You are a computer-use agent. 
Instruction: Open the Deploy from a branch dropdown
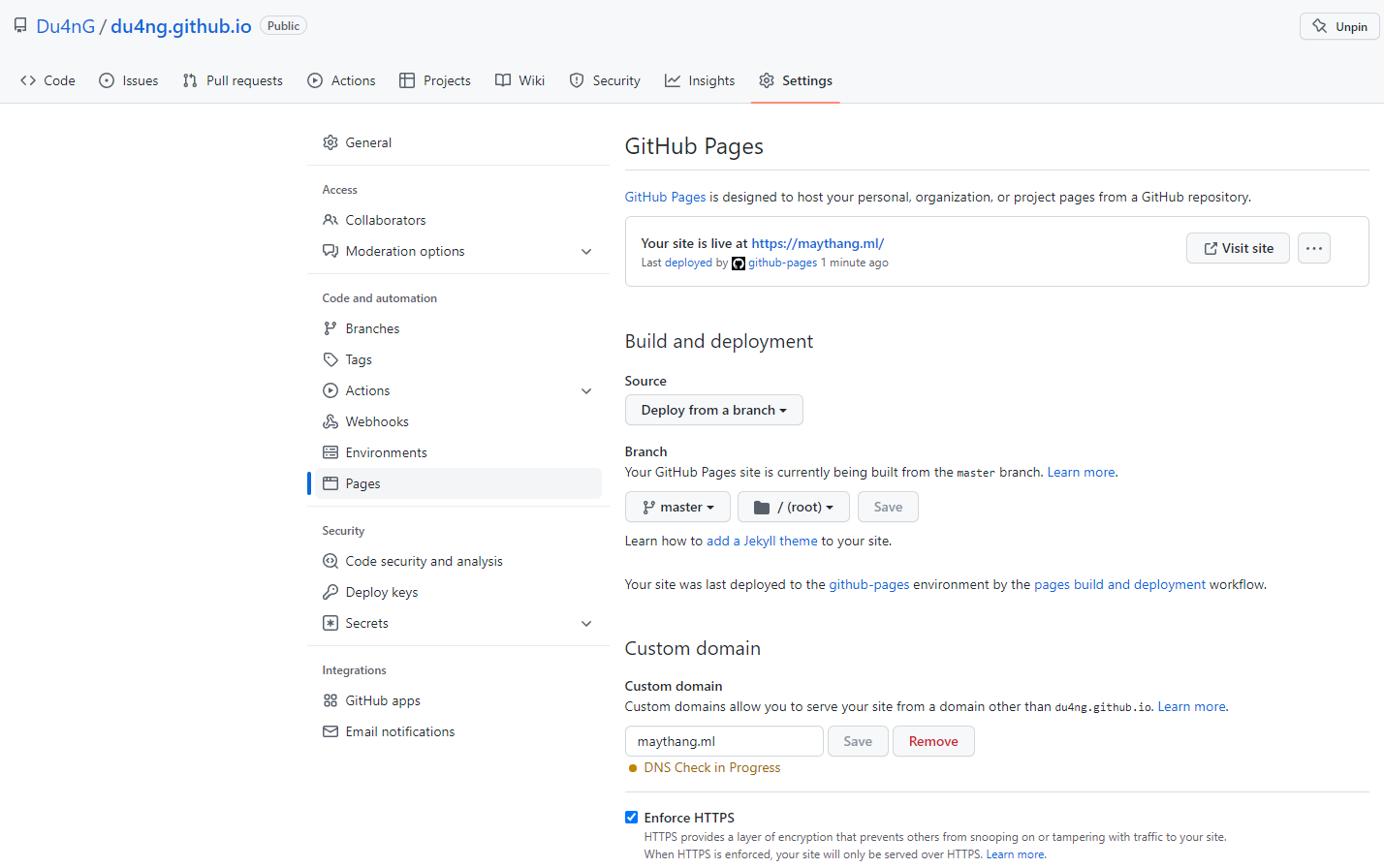click(713, 410)
